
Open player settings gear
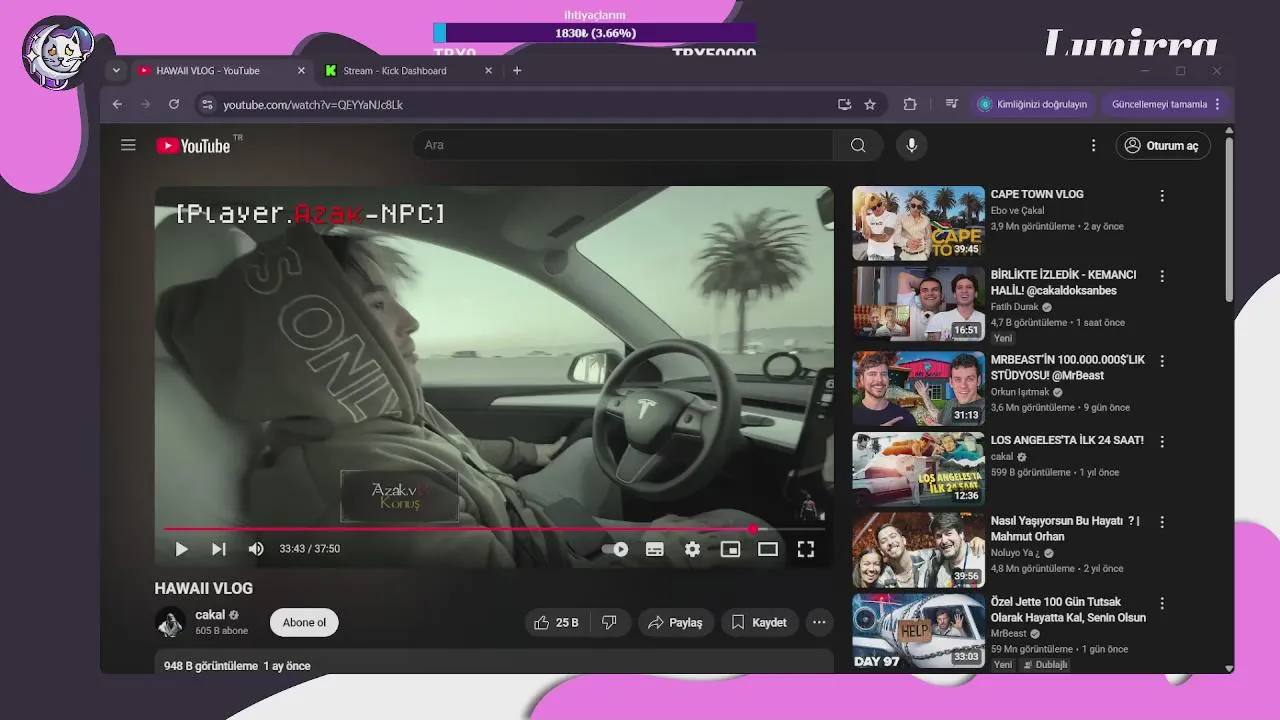pos(692,549)
